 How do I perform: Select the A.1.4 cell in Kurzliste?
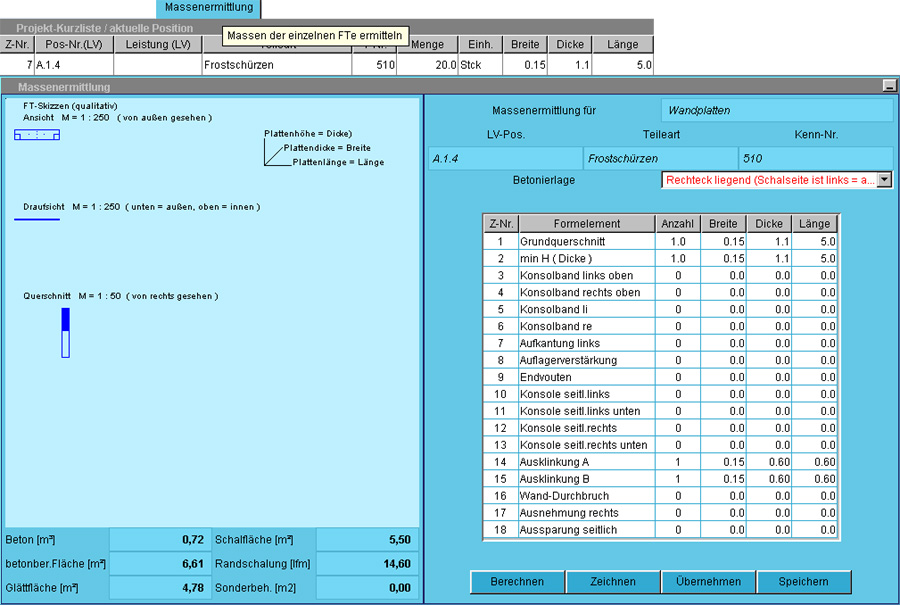[74, 65]
